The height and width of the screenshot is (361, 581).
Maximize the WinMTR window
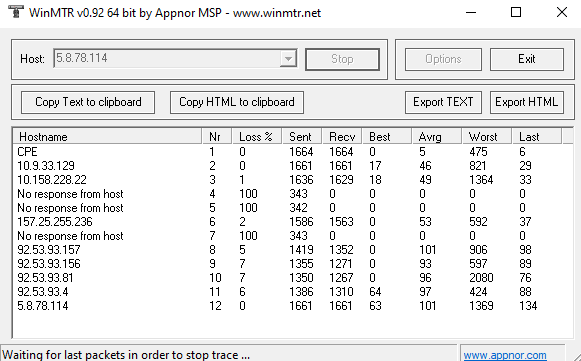(x=516, y=12)
